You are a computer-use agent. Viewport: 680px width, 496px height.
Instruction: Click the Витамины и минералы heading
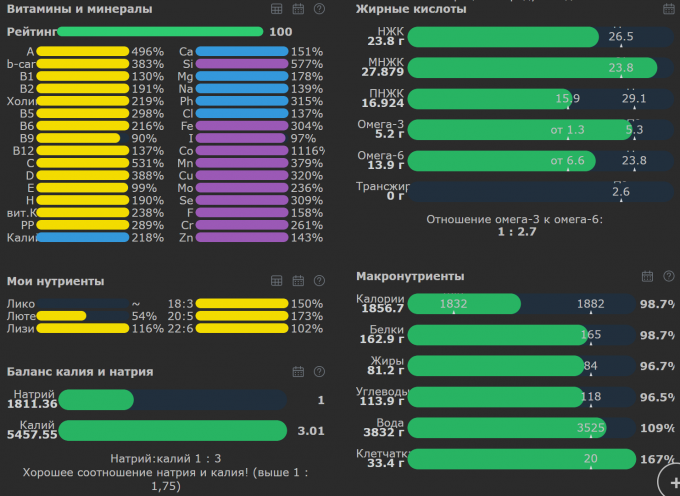click(x=80, y=9)
